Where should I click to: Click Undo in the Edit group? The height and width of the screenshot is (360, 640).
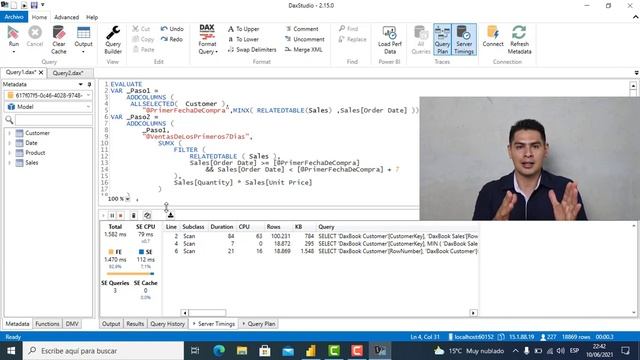[x=172, y=29]
